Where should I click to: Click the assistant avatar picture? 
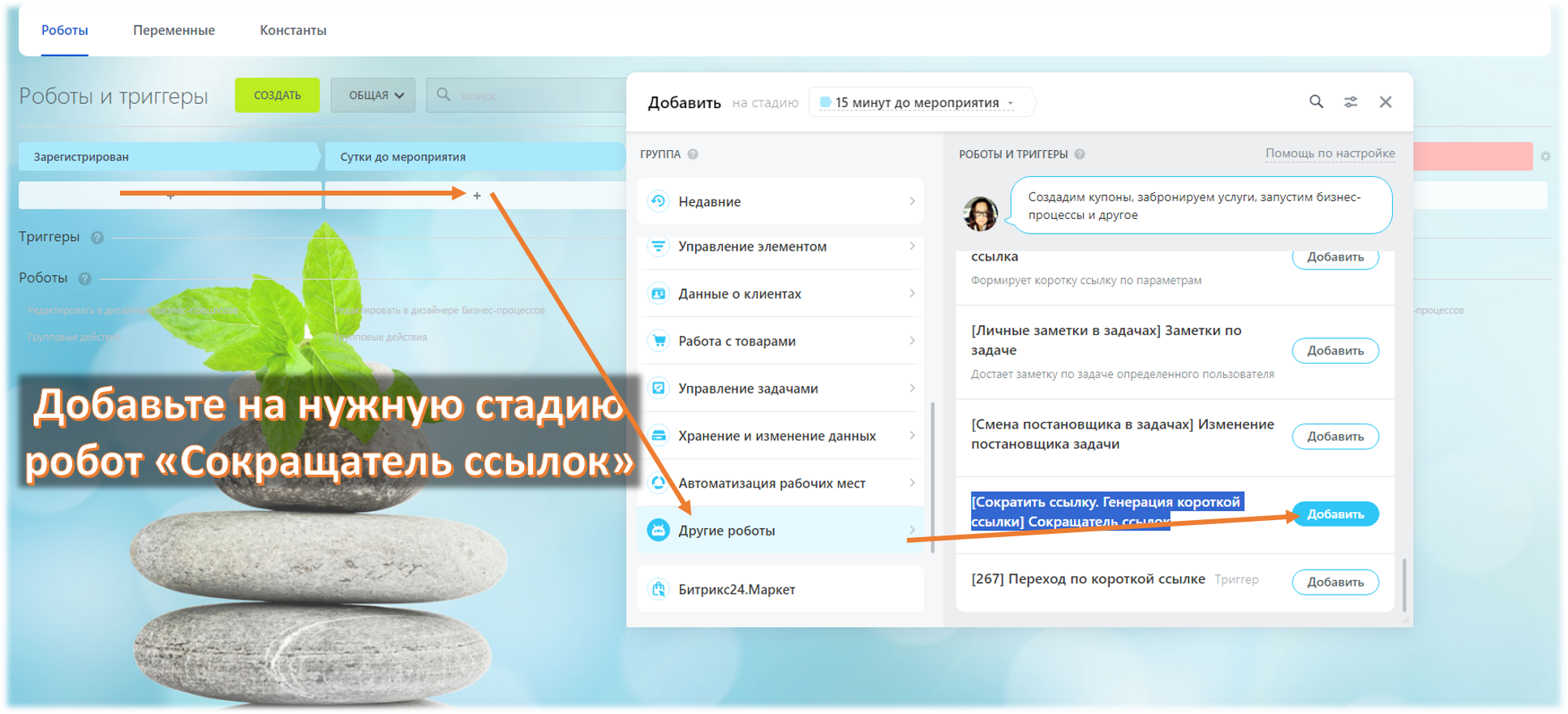click(980, 213)
